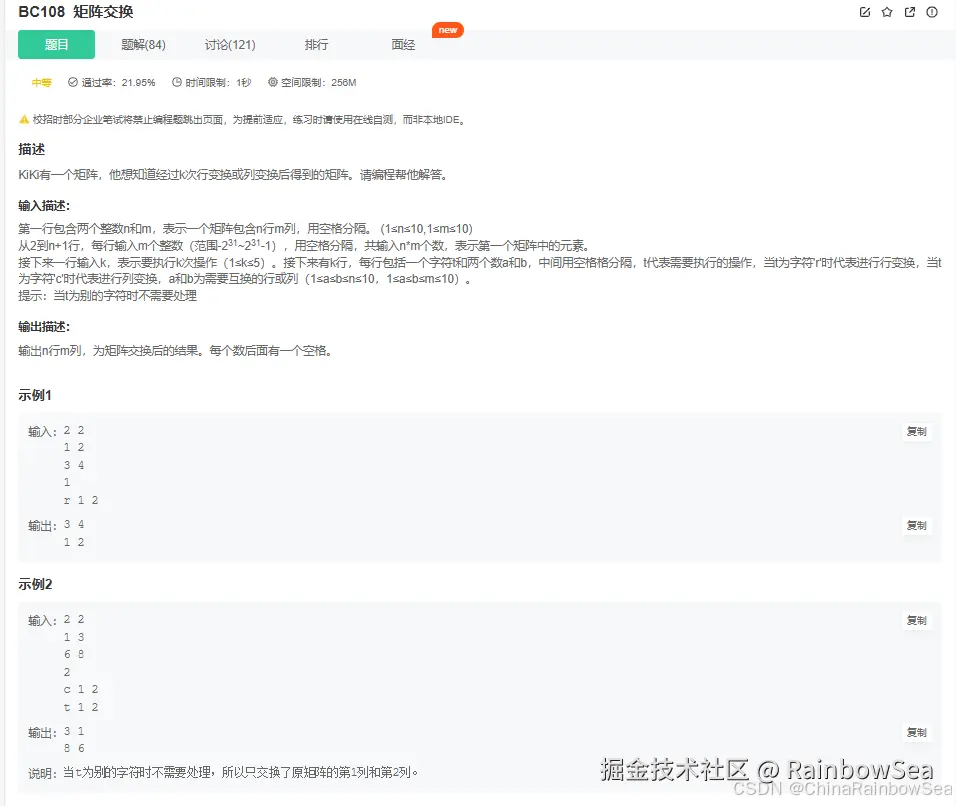Viewport: 956px width, 806px height.
Task: Copy 示例1 input with its 复制 button
Action: click(x=916, y=431)
